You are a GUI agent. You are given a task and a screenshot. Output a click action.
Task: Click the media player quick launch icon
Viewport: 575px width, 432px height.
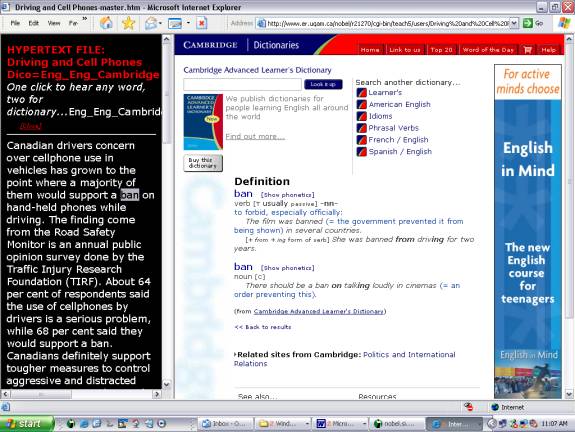click(162, 424)
